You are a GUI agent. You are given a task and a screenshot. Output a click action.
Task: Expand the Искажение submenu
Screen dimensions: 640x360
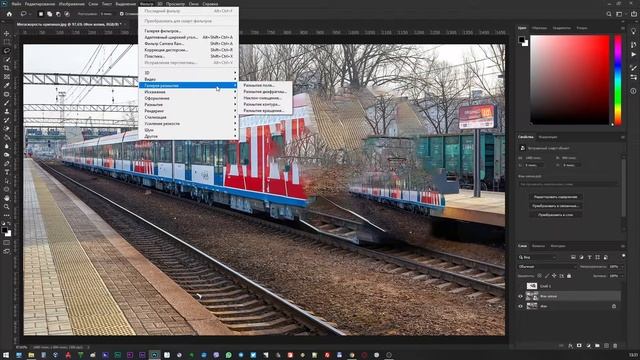click(188, 92)
